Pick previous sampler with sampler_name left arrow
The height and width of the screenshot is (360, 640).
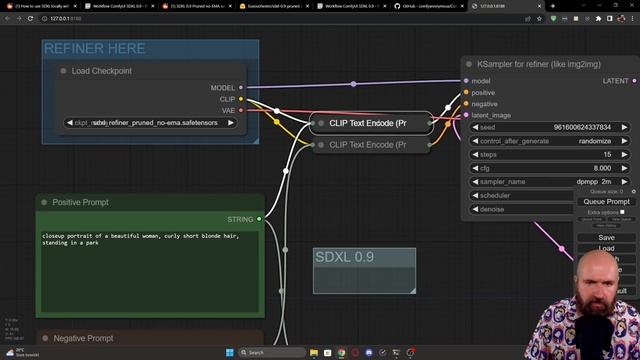pyautogui.click(x=476, y=182)
